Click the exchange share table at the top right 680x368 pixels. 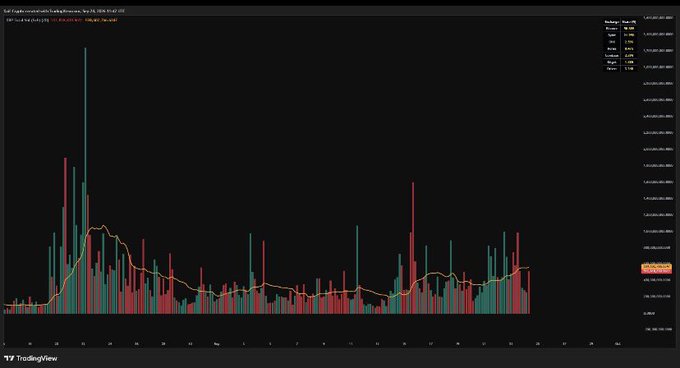point(620,45)
